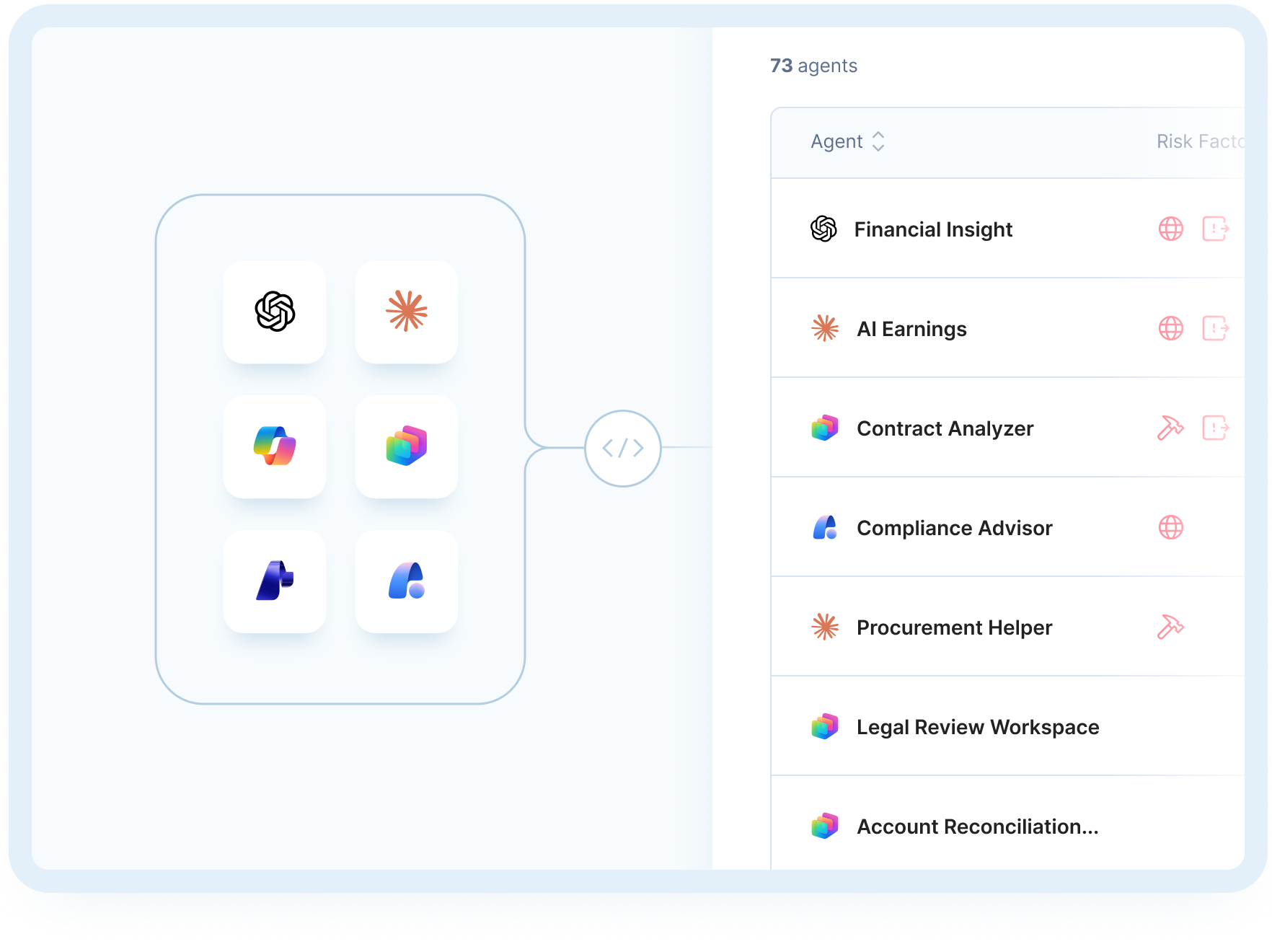This screenshot has width=1272, height=952.
Task: Click the globe risk icon for Financial Insight
Action: 1171,229
